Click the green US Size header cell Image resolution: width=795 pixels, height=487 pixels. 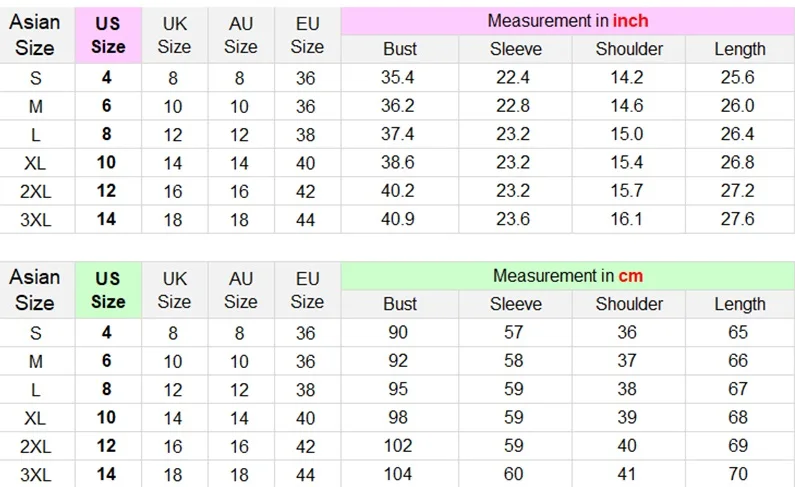(x=109, y=290)
